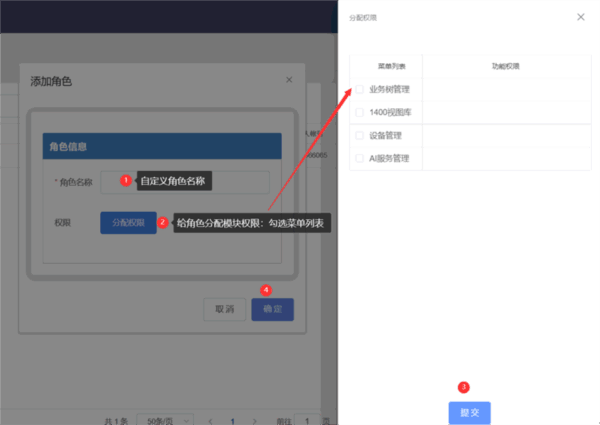
Task: Click the 业务树管理 menu label
Action: [389, 89]
